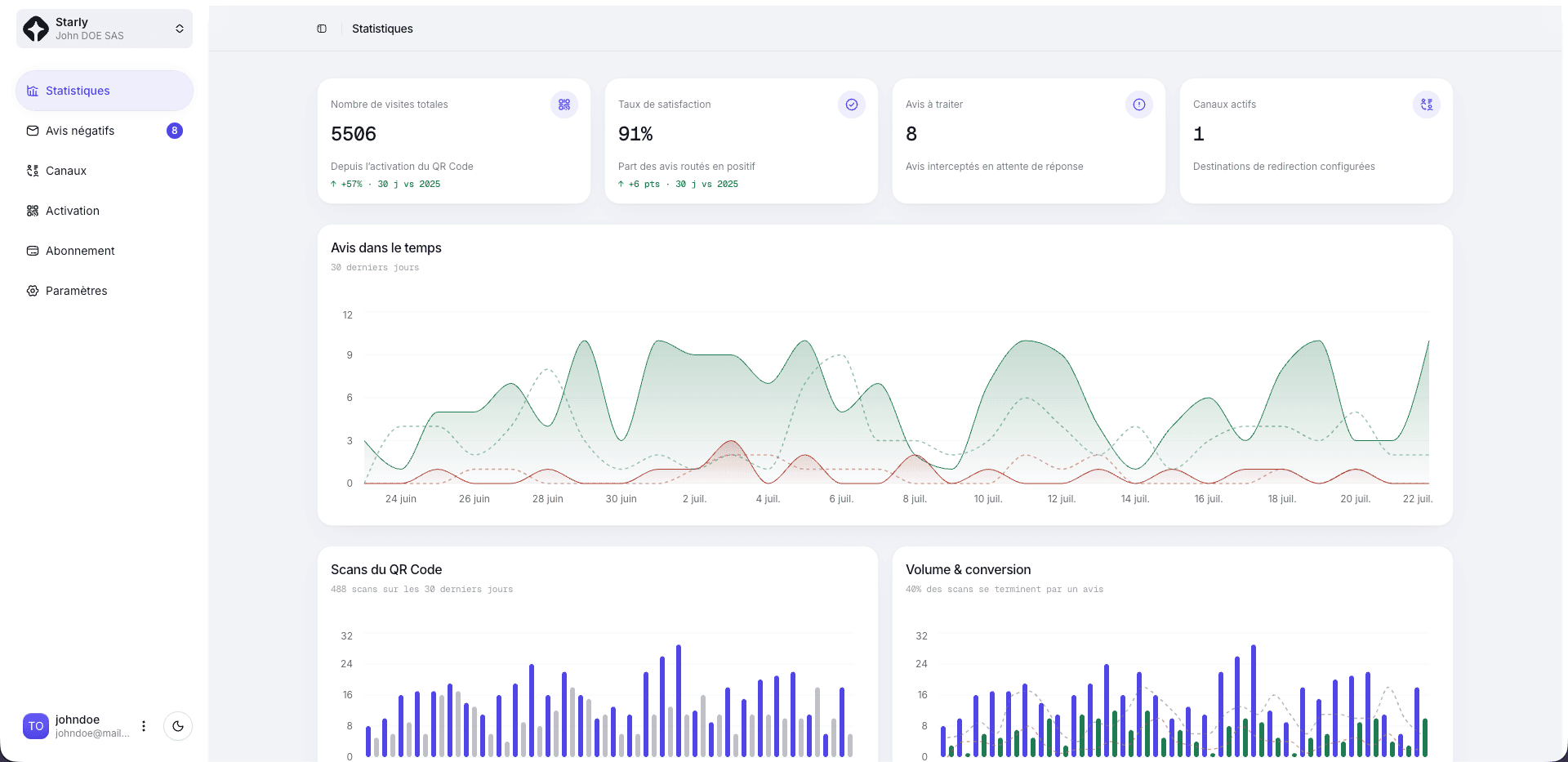Click the envelope icon beside Avis négatifs
The width and height of the screenshot is (1568, 762).
(x=33, y=131)
